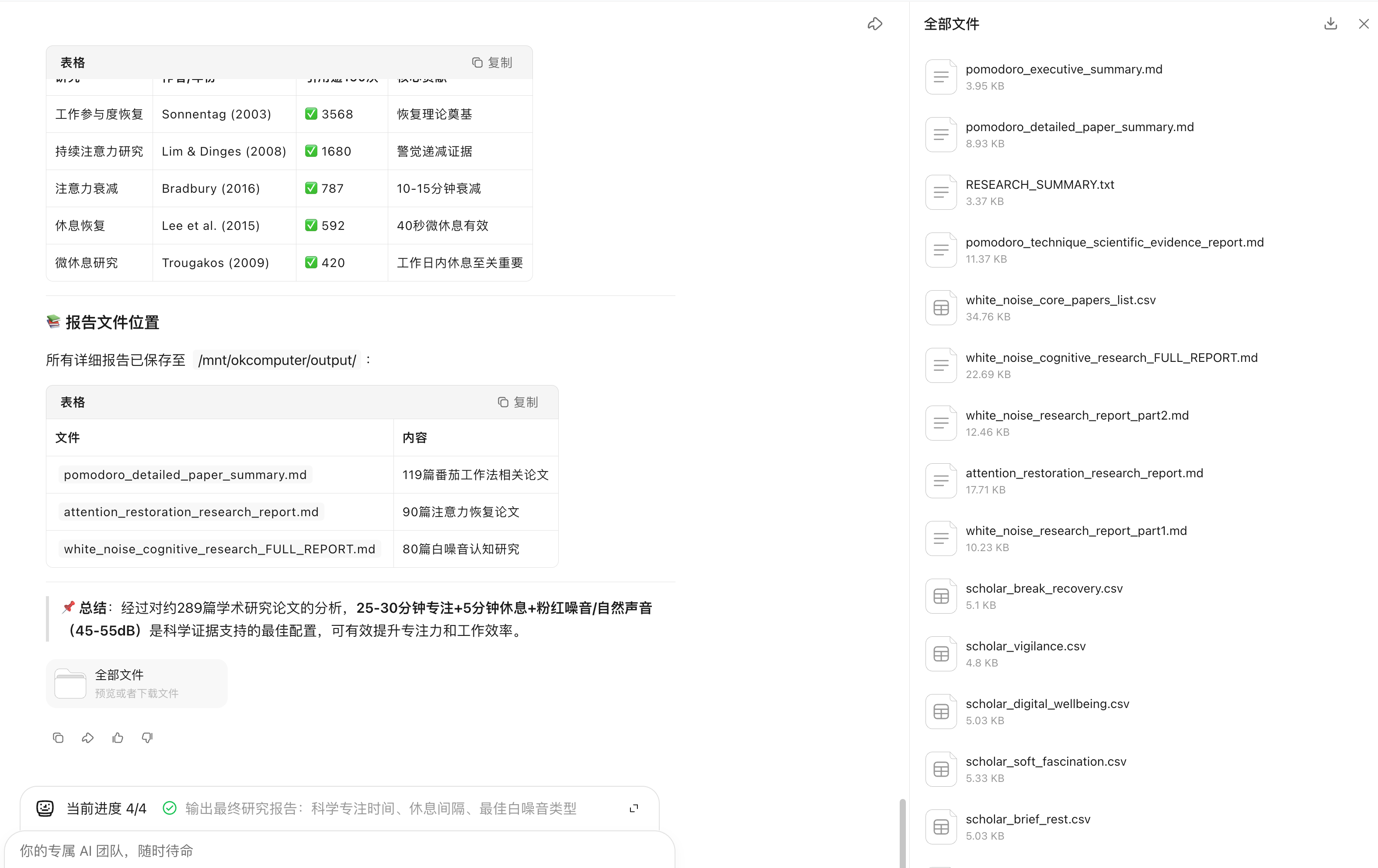
Task: Focus the message input field at the bottom
Action: tap(338, 851)
